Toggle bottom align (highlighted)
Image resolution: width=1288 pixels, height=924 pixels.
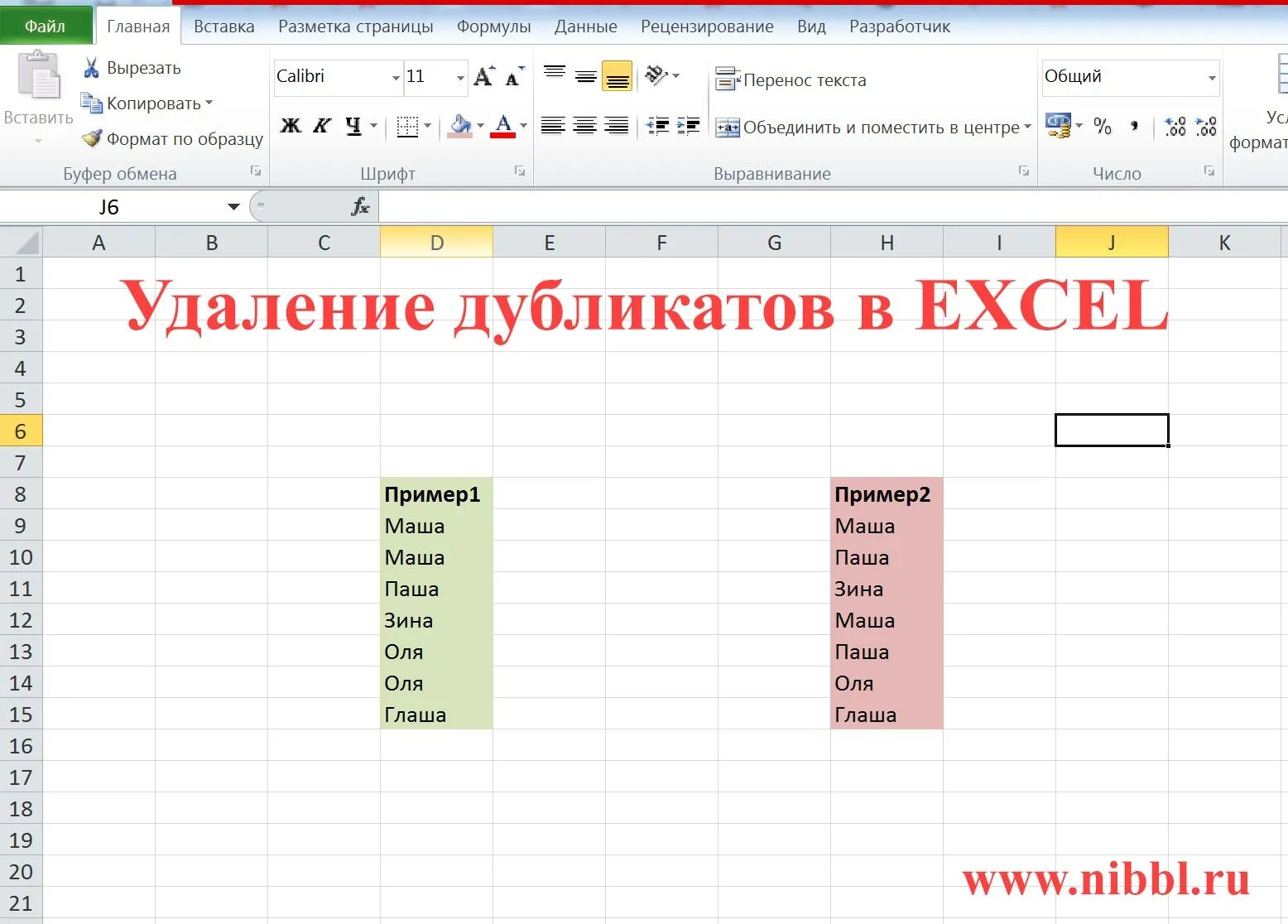tap(618, 76)
